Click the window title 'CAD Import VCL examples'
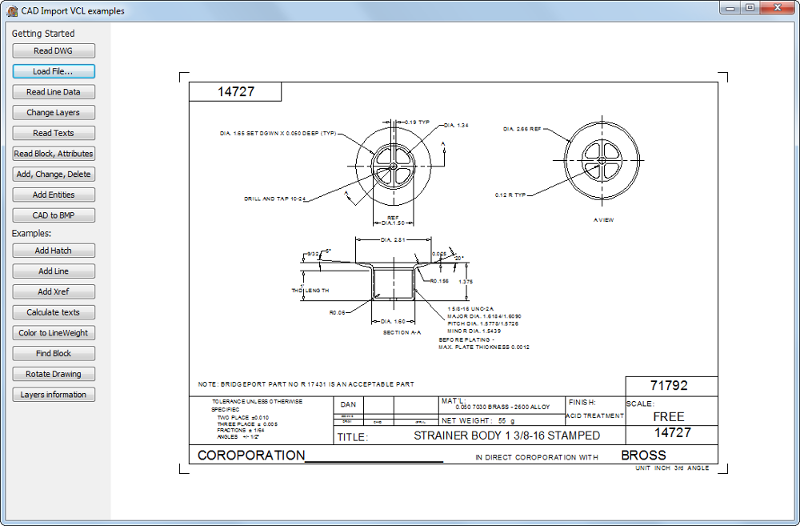The height and width of the screenshot is (526, 800). pos(72,11)
